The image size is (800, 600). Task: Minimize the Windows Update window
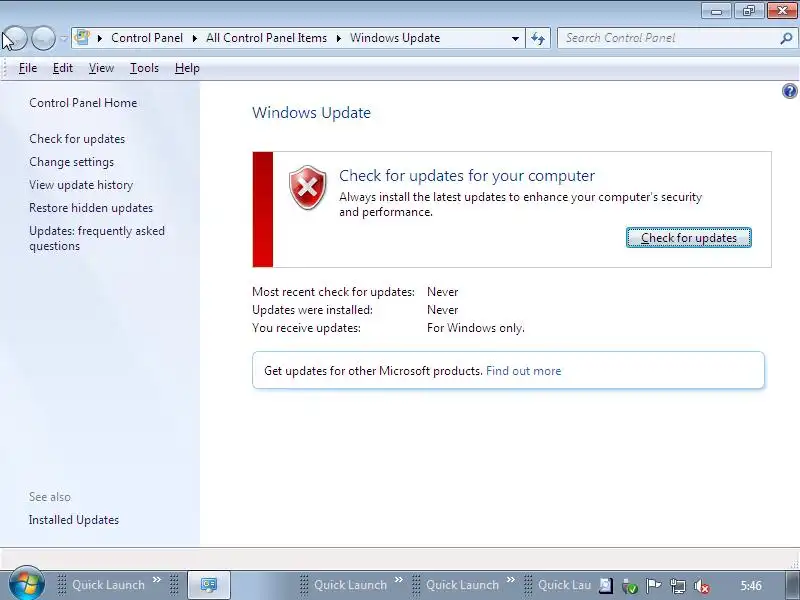pyautogui.click(x=716, y=11)
